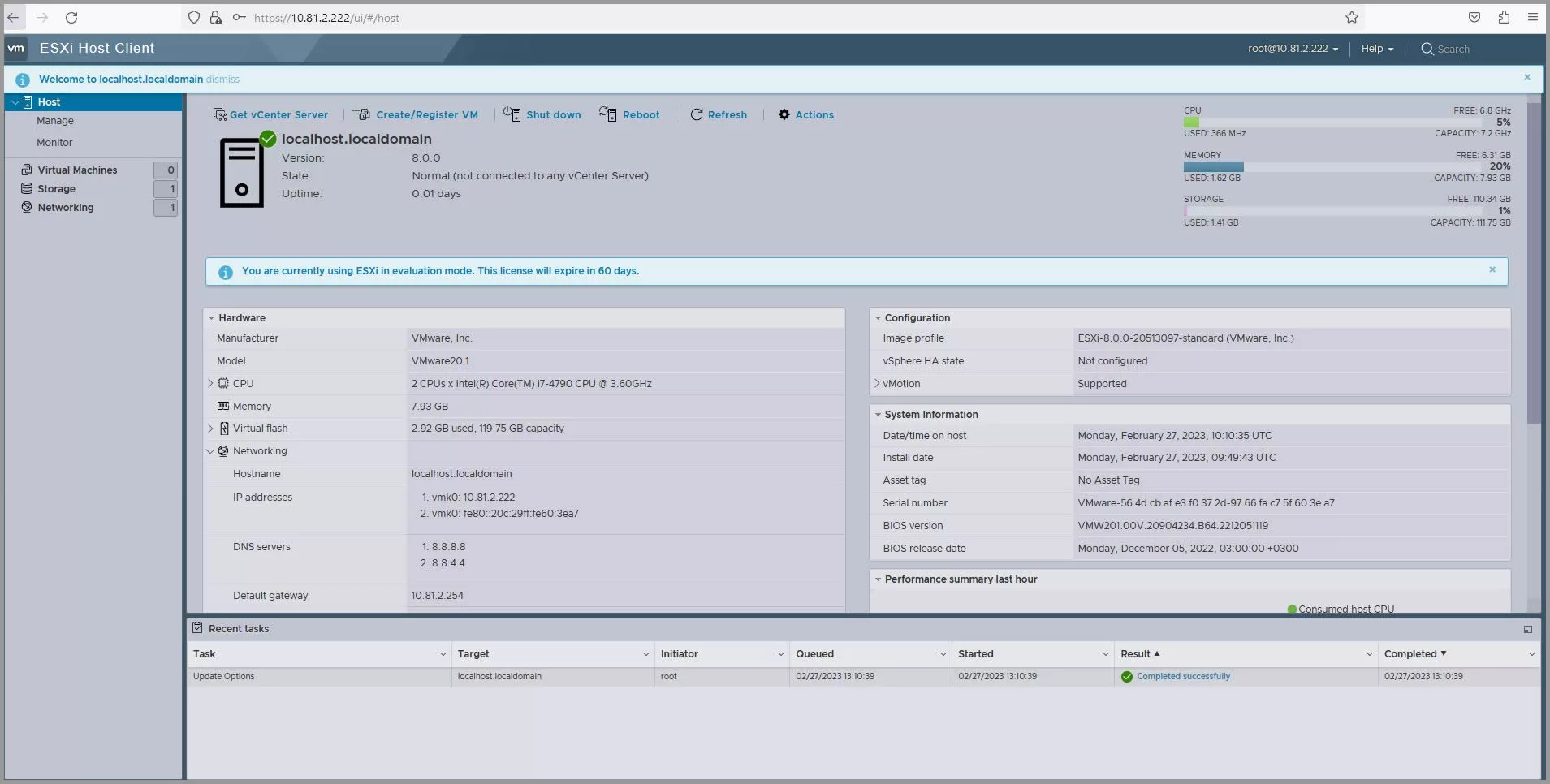Screen dimensions: 1550x784
Task: Open the root@10.81.2.222 user dropdown
Action: 1293,49
